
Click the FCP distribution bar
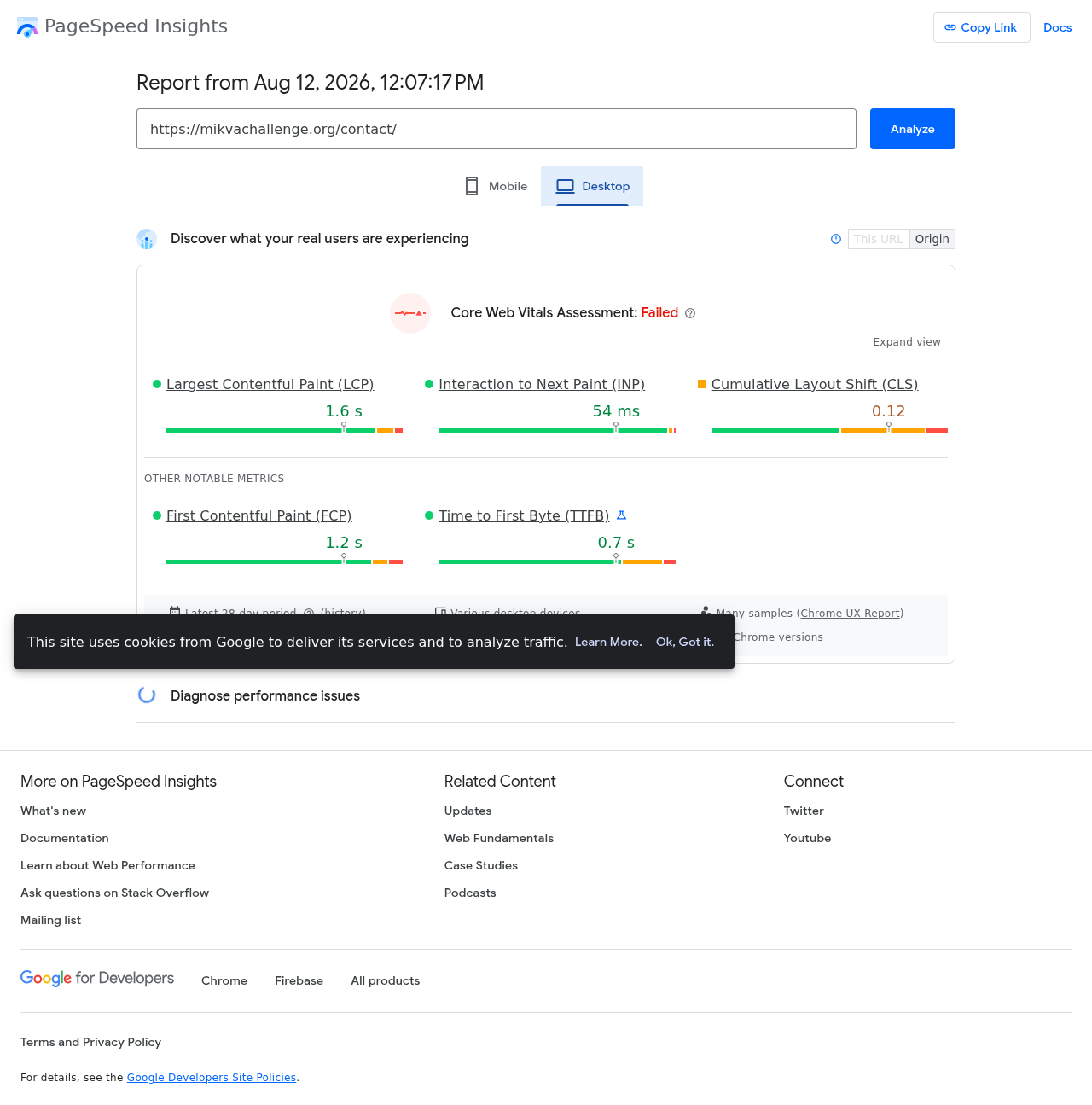coord(284,562)
